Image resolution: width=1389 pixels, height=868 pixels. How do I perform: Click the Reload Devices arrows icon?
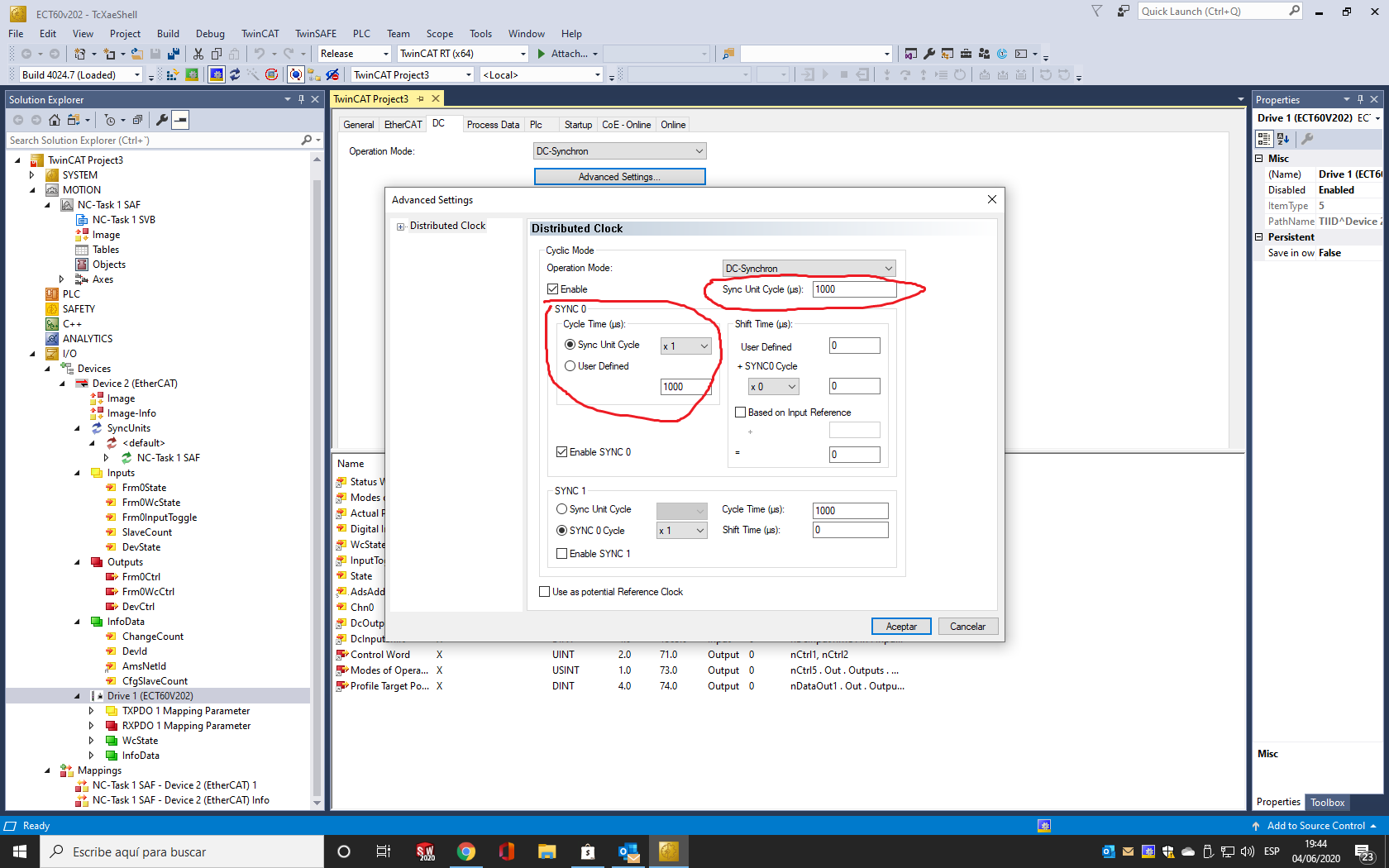(x=235, y=75)
